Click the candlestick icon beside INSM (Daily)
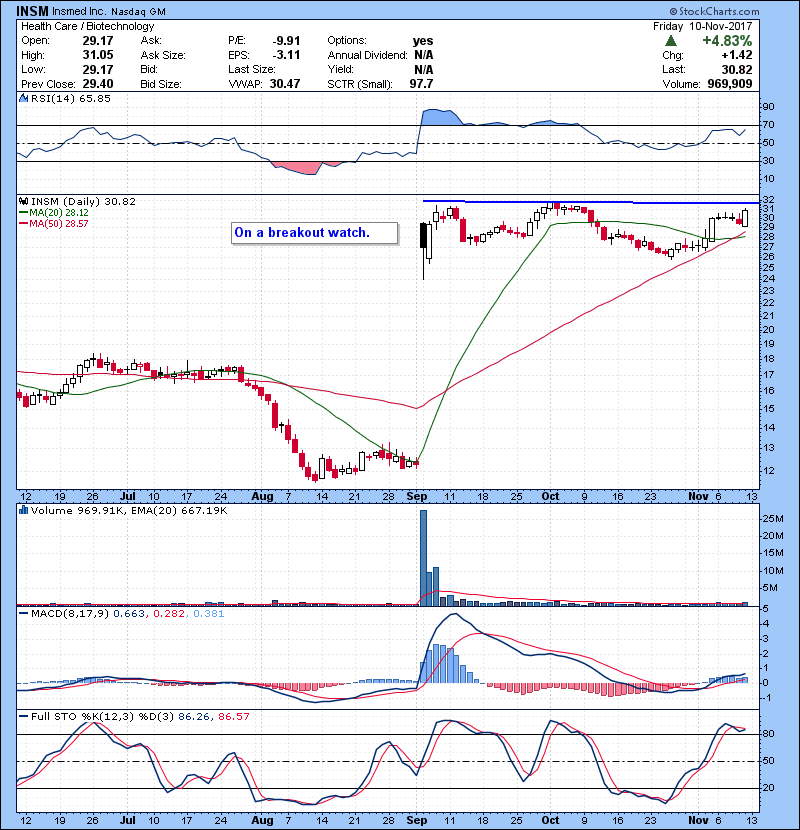 click(x=23, y=201)
